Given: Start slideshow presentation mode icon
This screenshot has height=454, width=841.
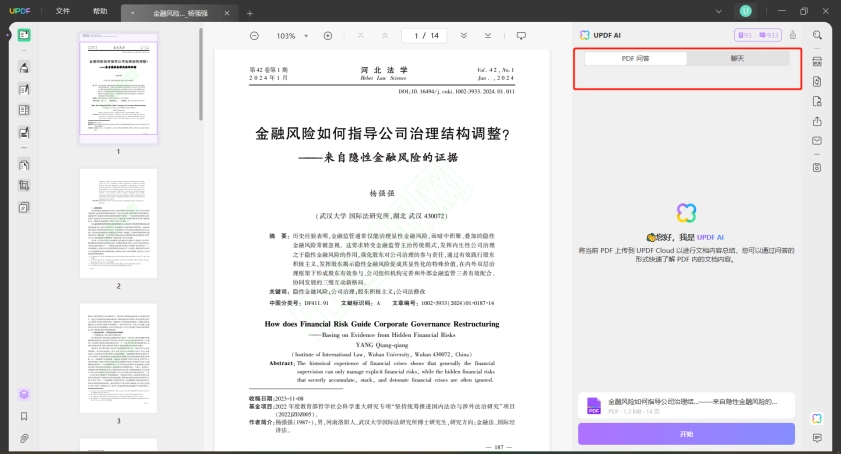Looking at the screenshot, I should (x=521, y=36).
